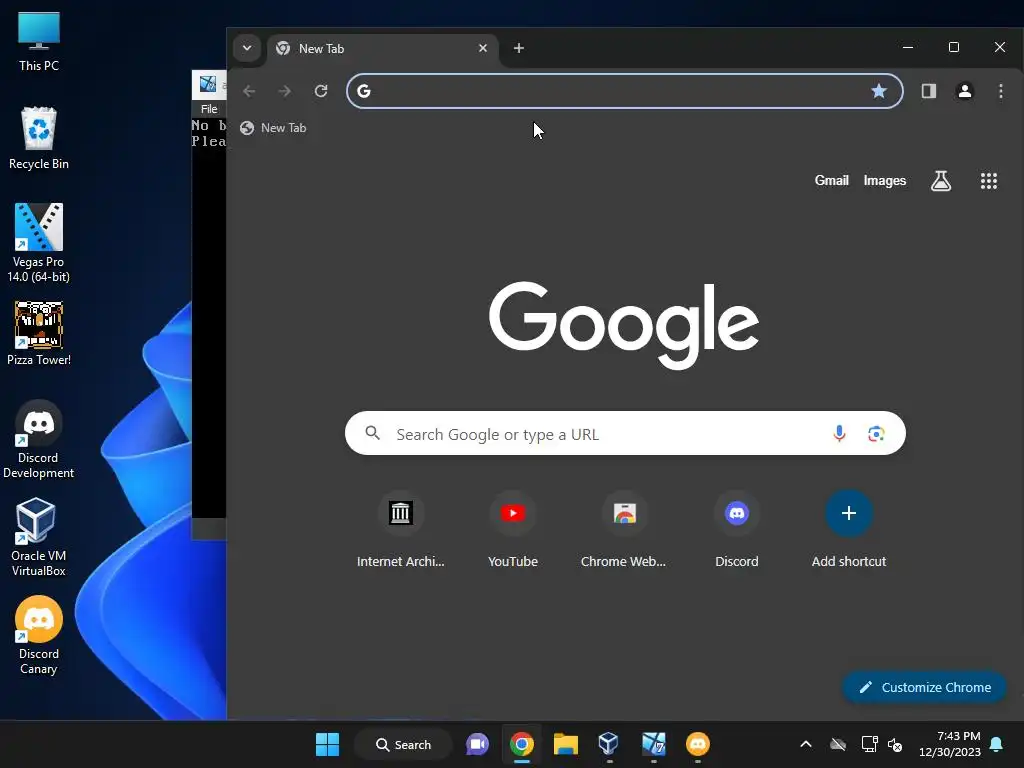The height and width of the screenshot is (768, 1024).
Task: Click the magnifier icon in search box
Action: pyautogui.click(x=372, y=432)
